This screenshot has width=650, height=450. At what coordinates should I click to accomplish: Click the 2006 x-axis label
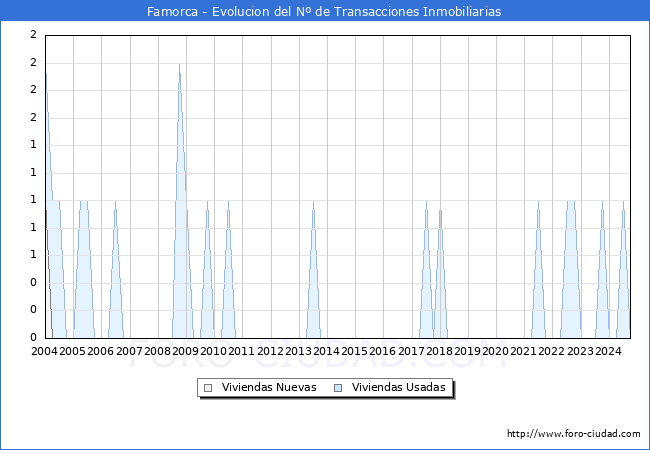101,351
